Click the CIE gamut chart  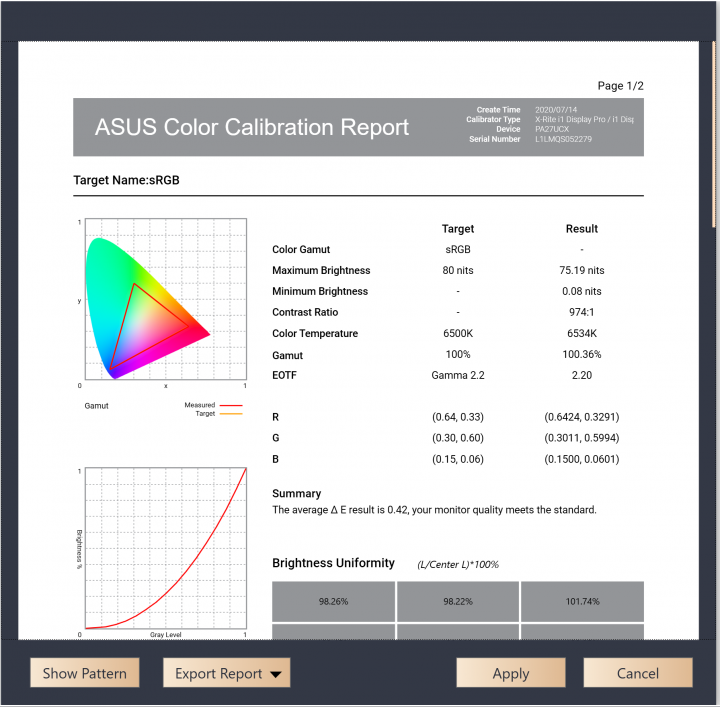click(166, 299)
